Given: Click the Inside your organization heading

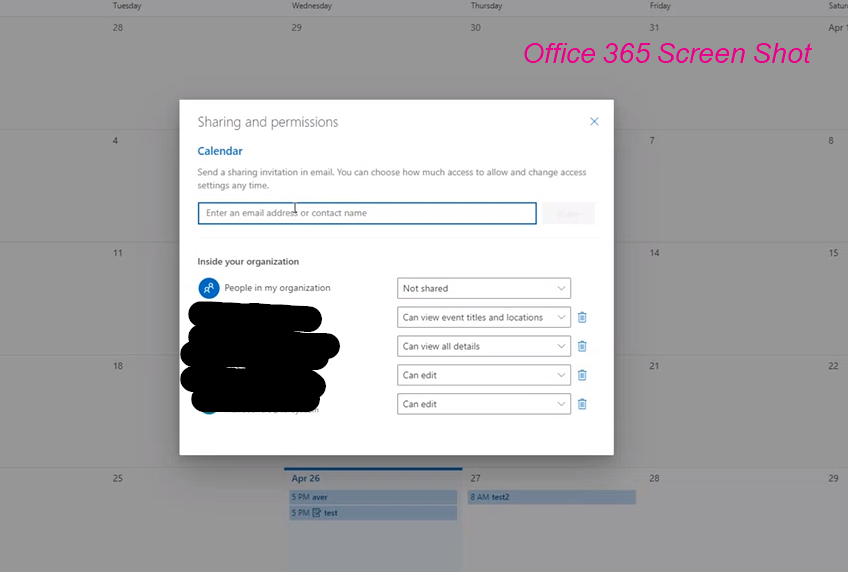Looking at the screenshot, I should (248, 262).
